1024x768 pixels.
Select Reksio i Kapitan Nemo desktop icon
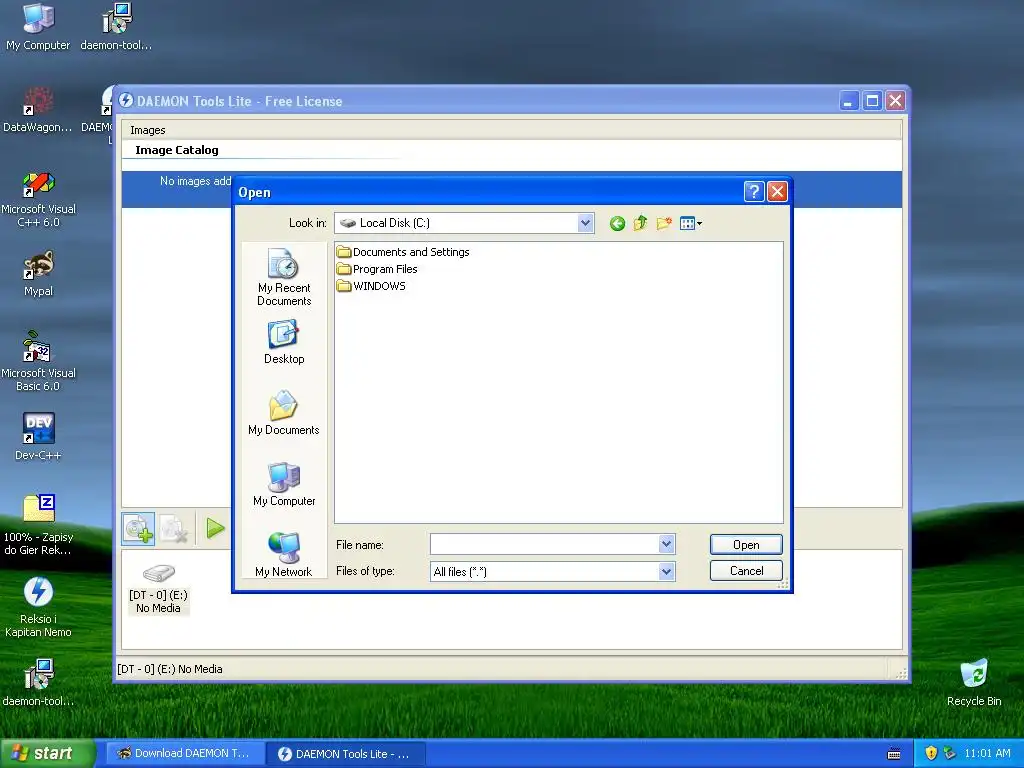point(38,607)
